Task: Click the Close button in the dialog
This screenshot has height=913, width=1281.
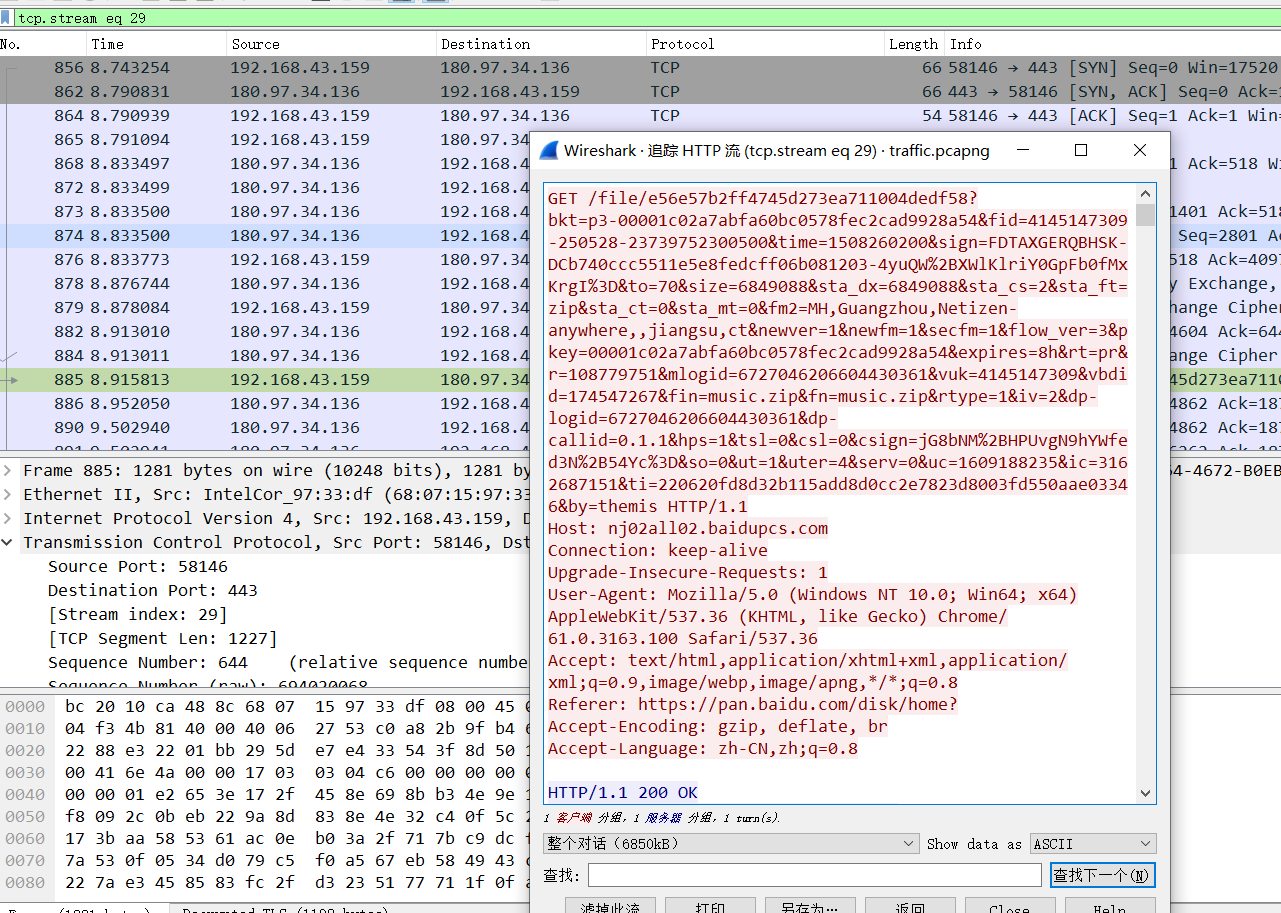Action: [x=1009, y=907]
